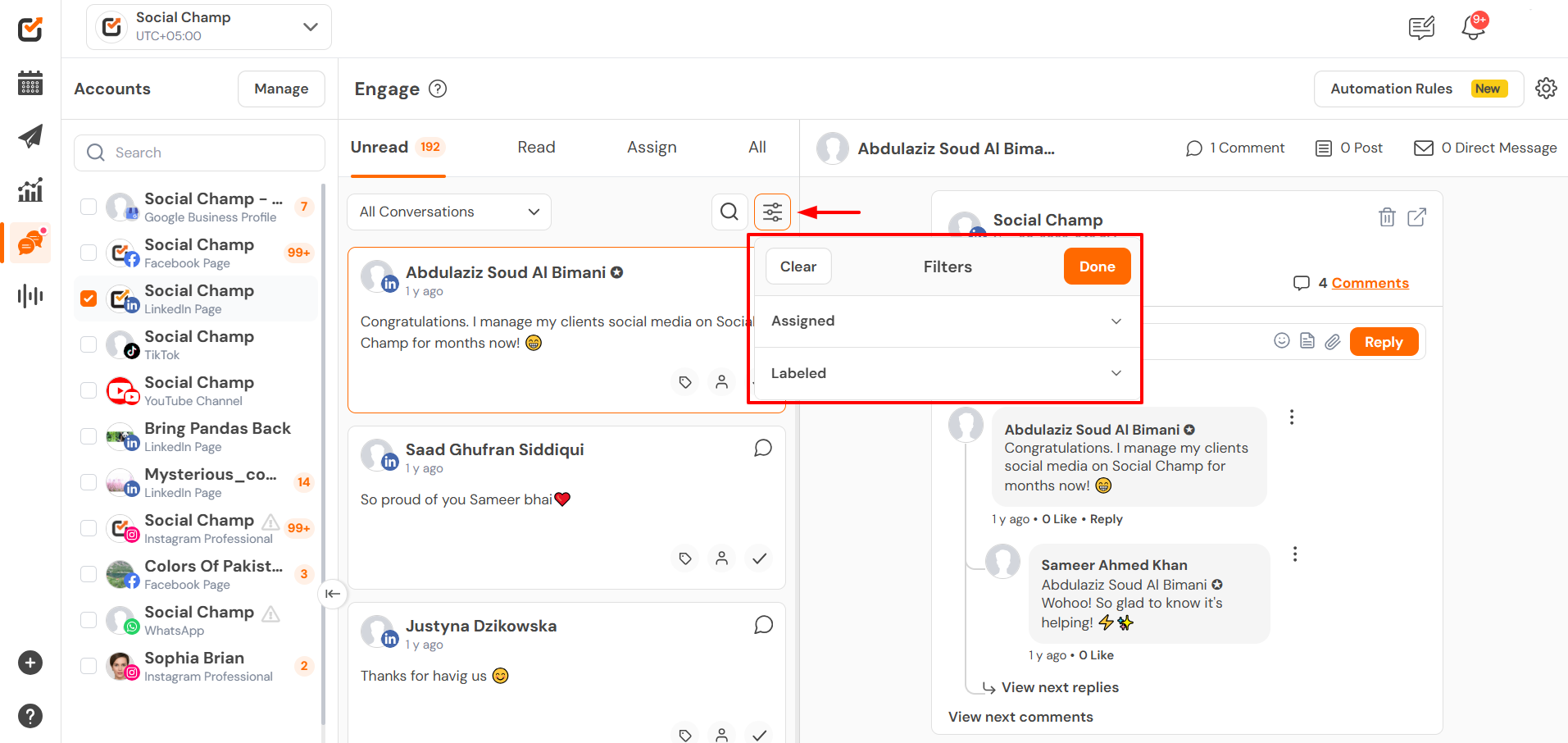Expand the Assigned filter section

click(947, 321)
